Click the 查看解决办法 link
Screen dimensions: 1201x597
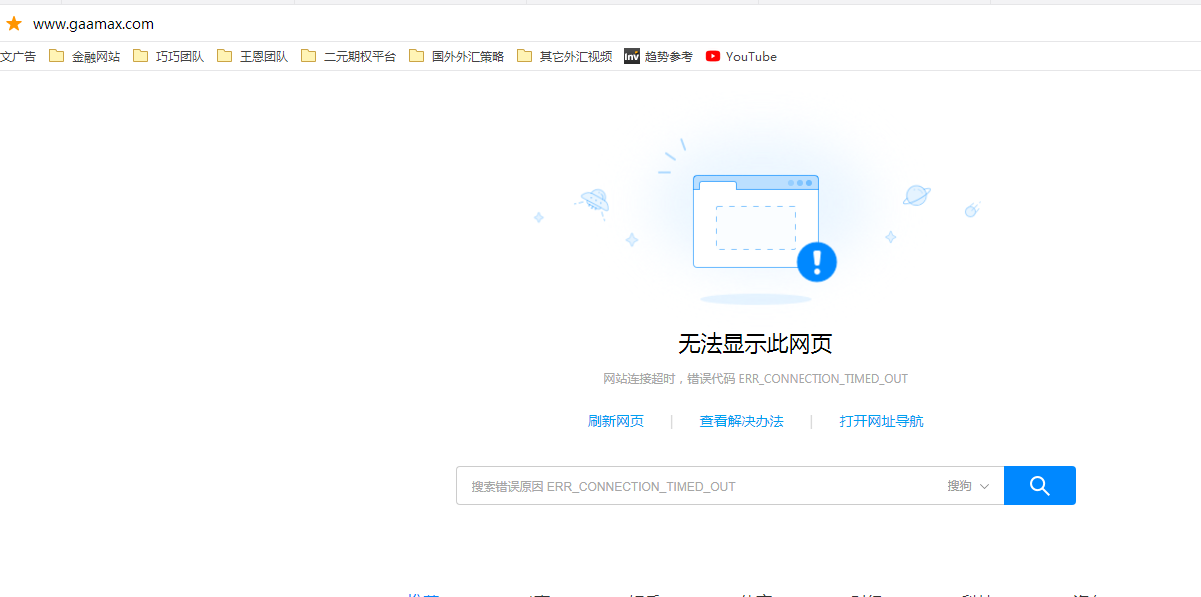(741, 422)
